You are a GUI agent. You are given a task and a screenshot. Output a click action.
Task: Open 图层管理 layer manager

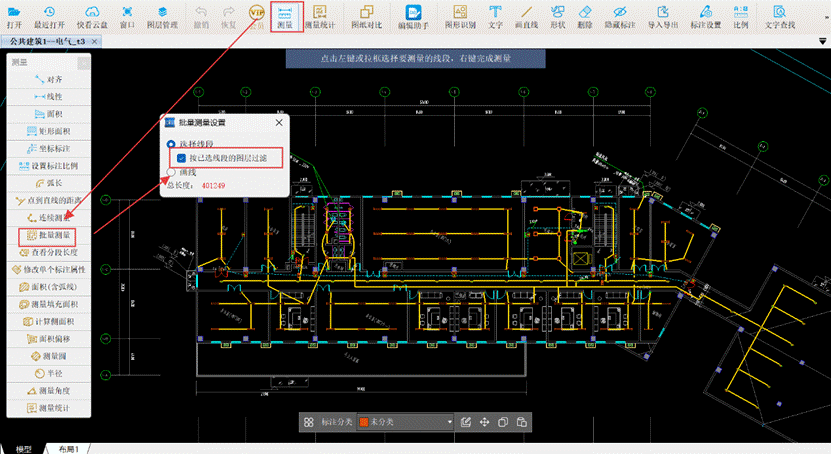click(x=163, y=17)
